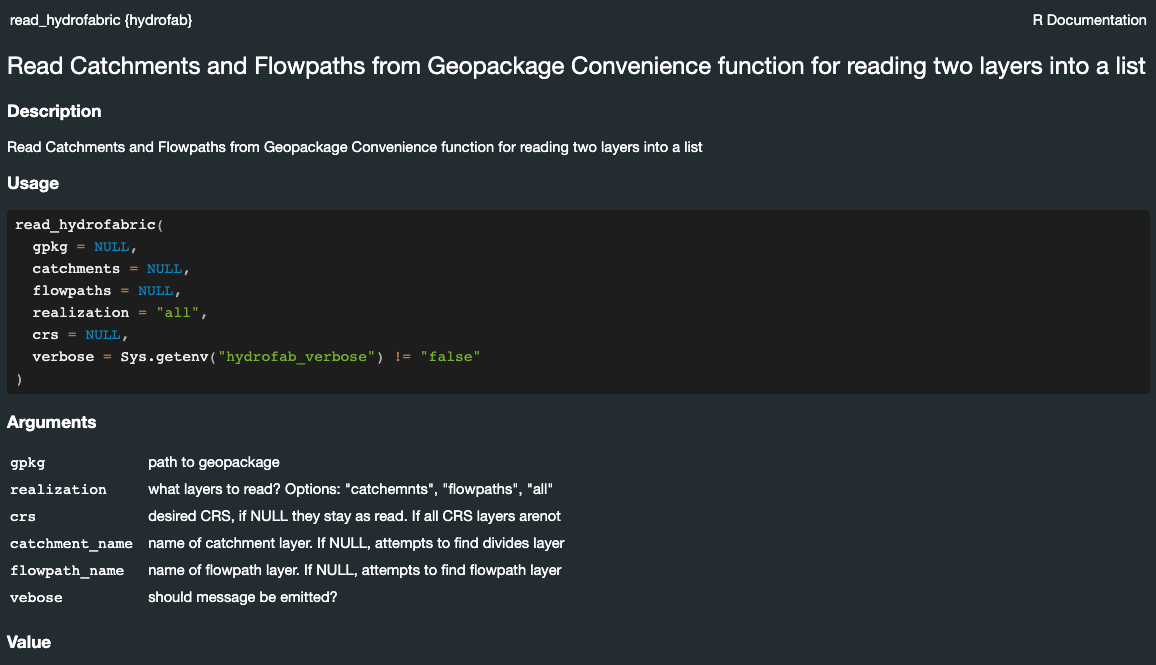The width and height of the screenshot is (1156, 665).
Task: Click the crs argument name in table
Action: 23,517
